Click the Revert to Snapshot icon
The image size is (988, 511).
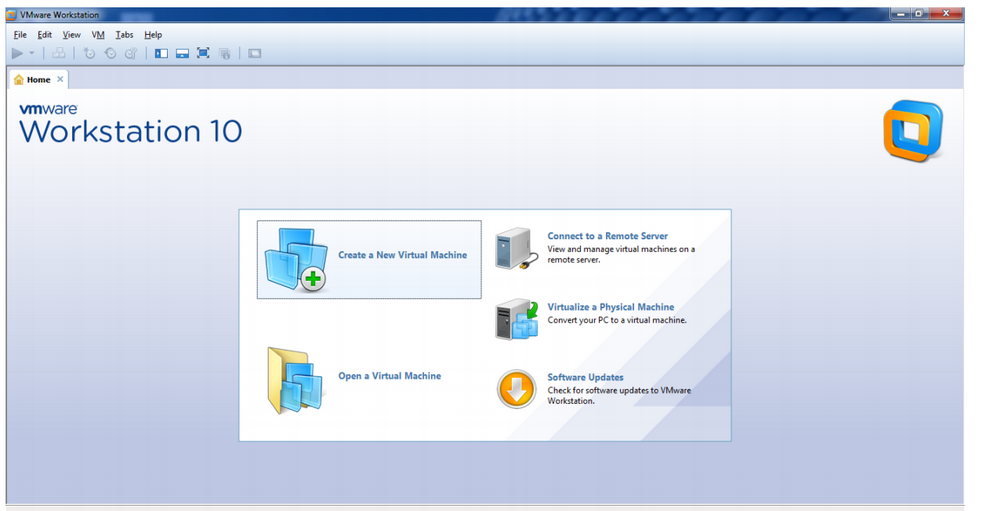click(x=110, y=54)
